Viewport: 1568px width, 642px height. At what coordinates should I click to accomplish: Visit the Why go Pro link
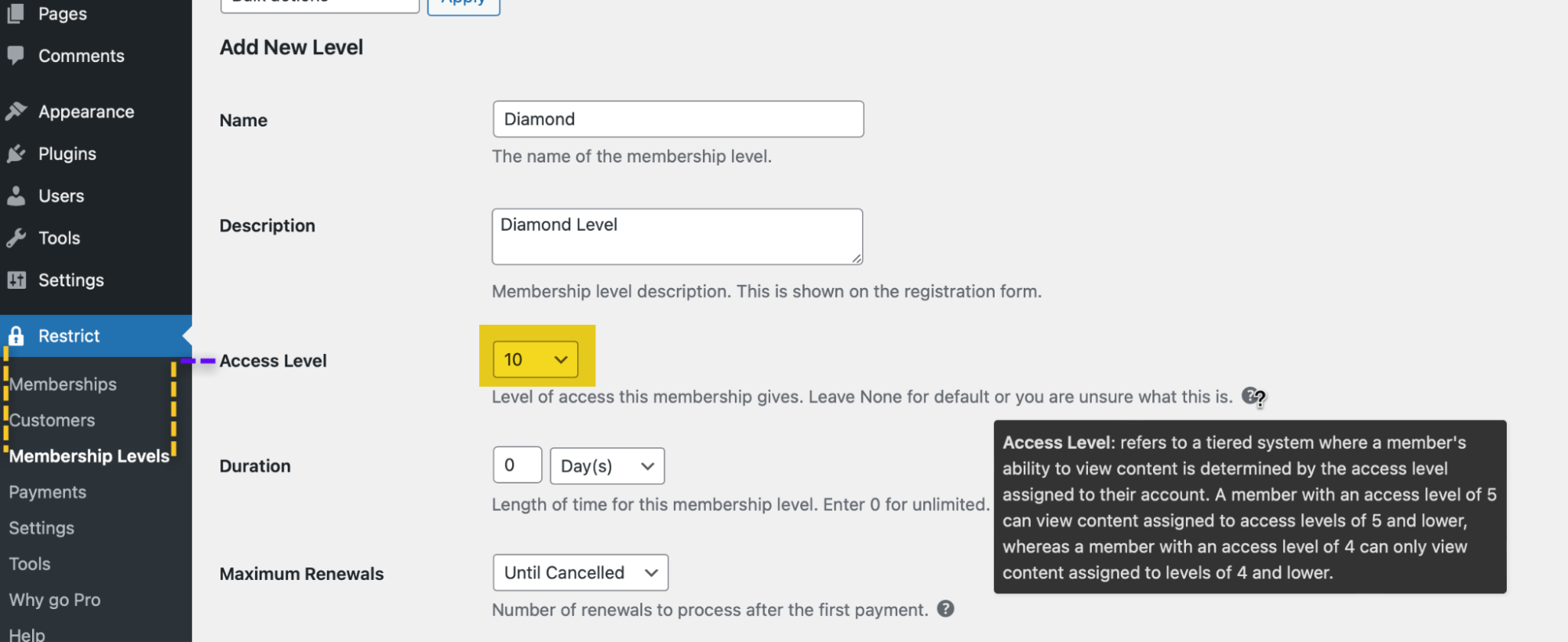(x=55, y=600)
